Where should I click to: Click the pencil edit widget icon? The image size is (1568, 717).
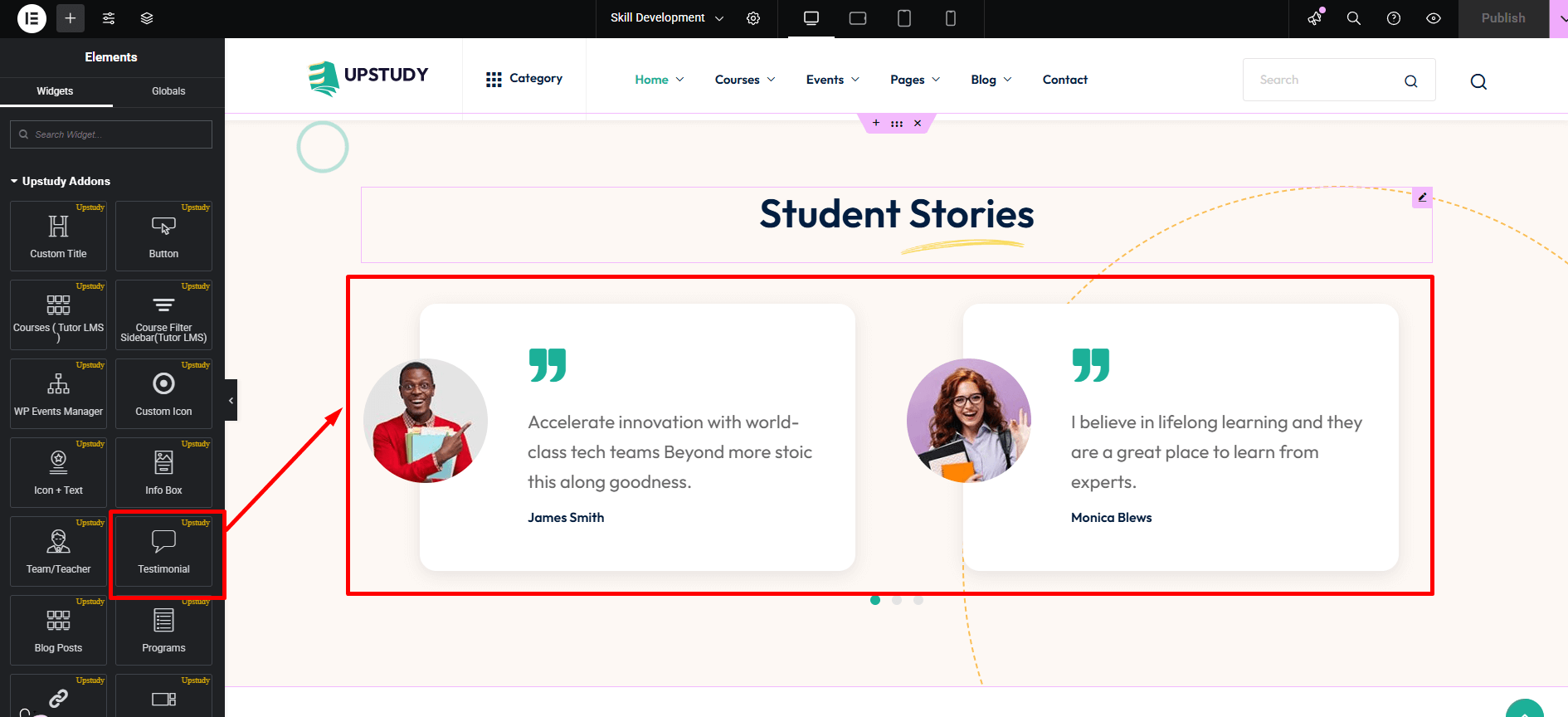[x=1422, y=198]
